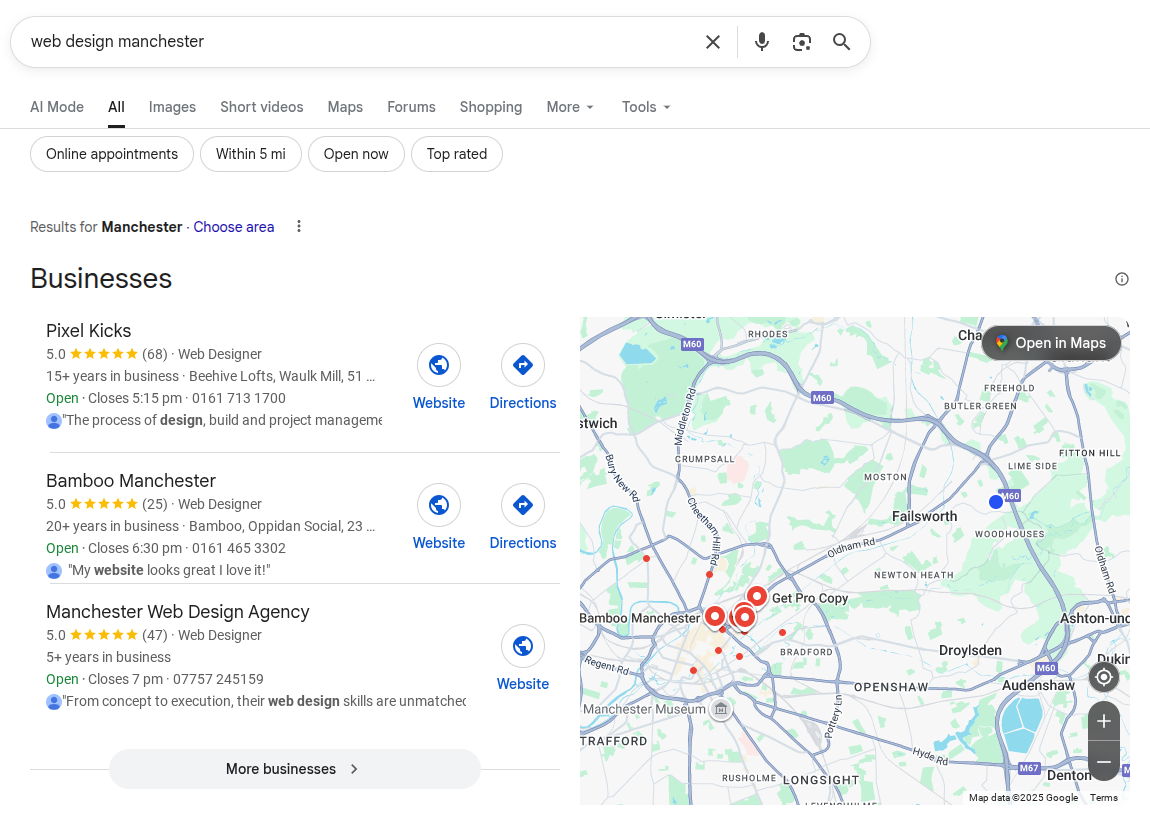Switch to the AI Mode tab
1150x822 pixels.
57,107
